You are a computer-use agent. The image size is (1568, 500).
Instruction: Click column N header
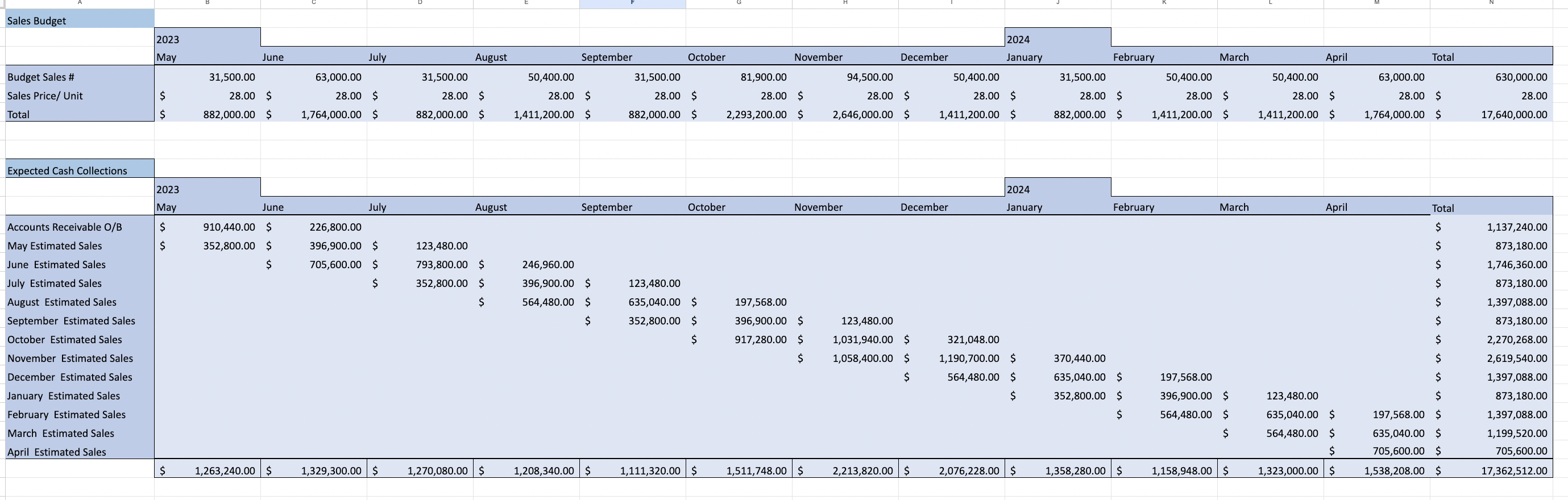[1491, 3]
